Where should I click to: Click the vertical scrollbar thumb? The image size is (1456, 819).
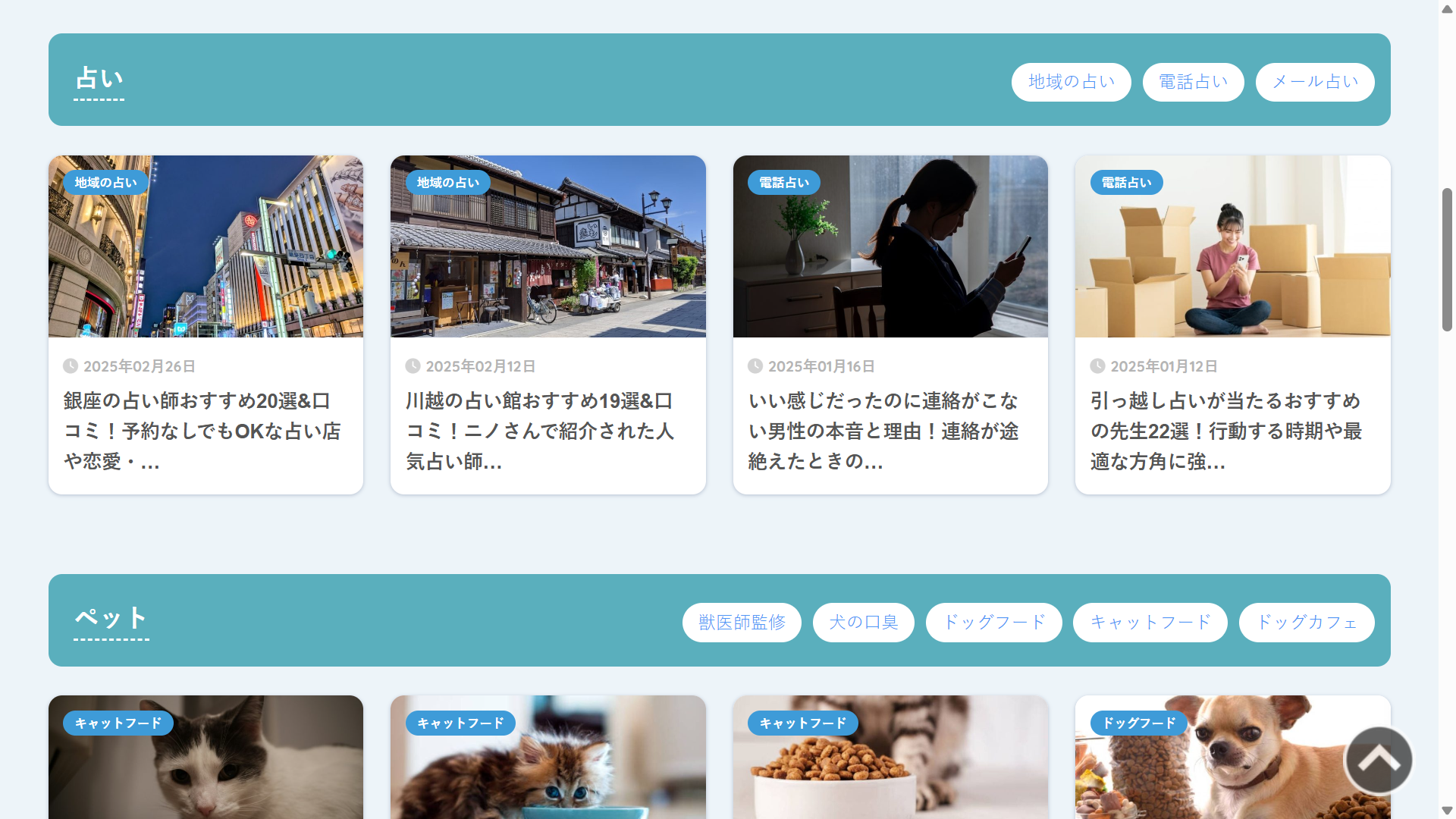coord(1447,259)
